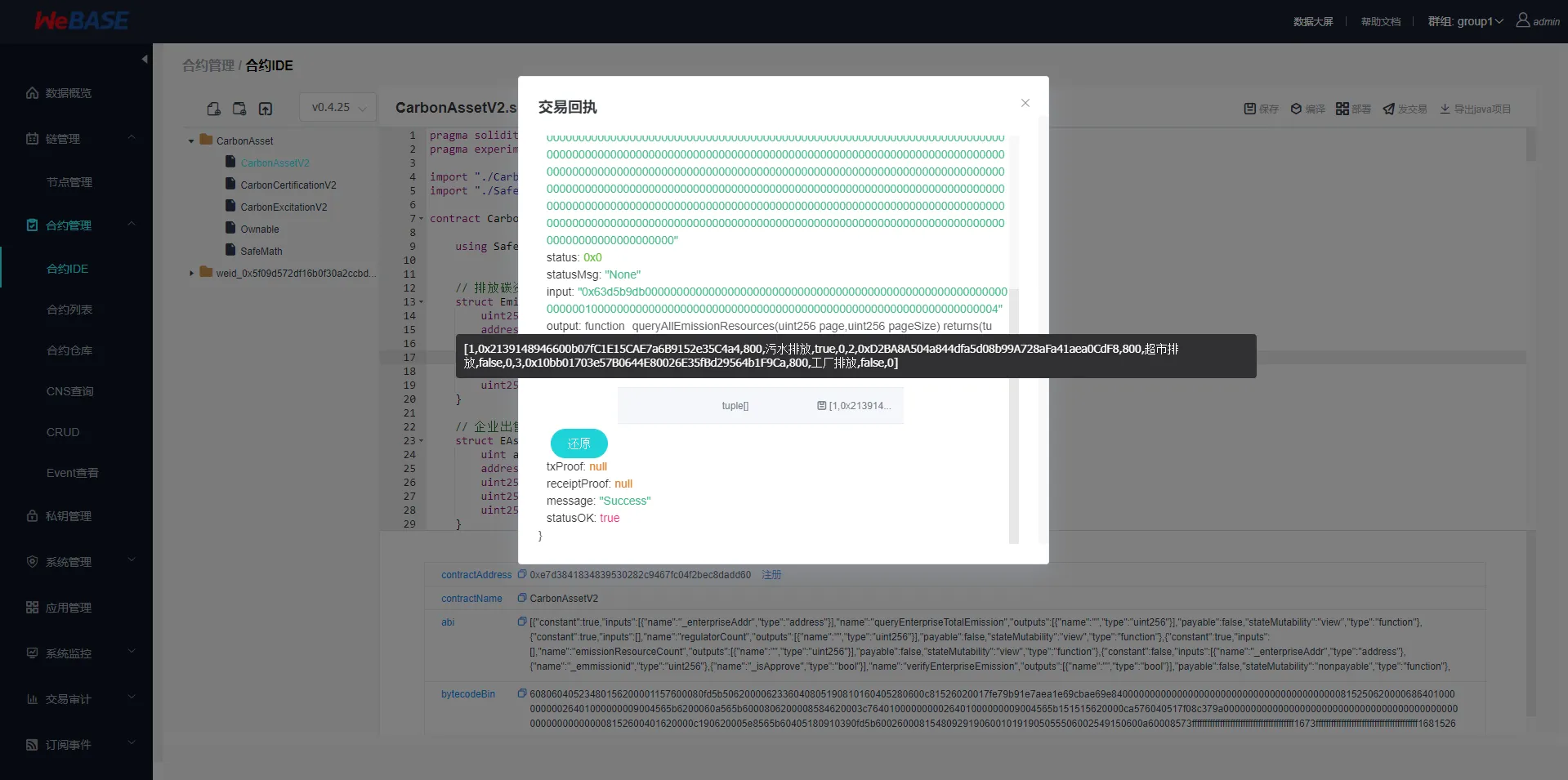1568x780 pixels.
Task: Click the 保存 save icon
Action: [1249, 109]
